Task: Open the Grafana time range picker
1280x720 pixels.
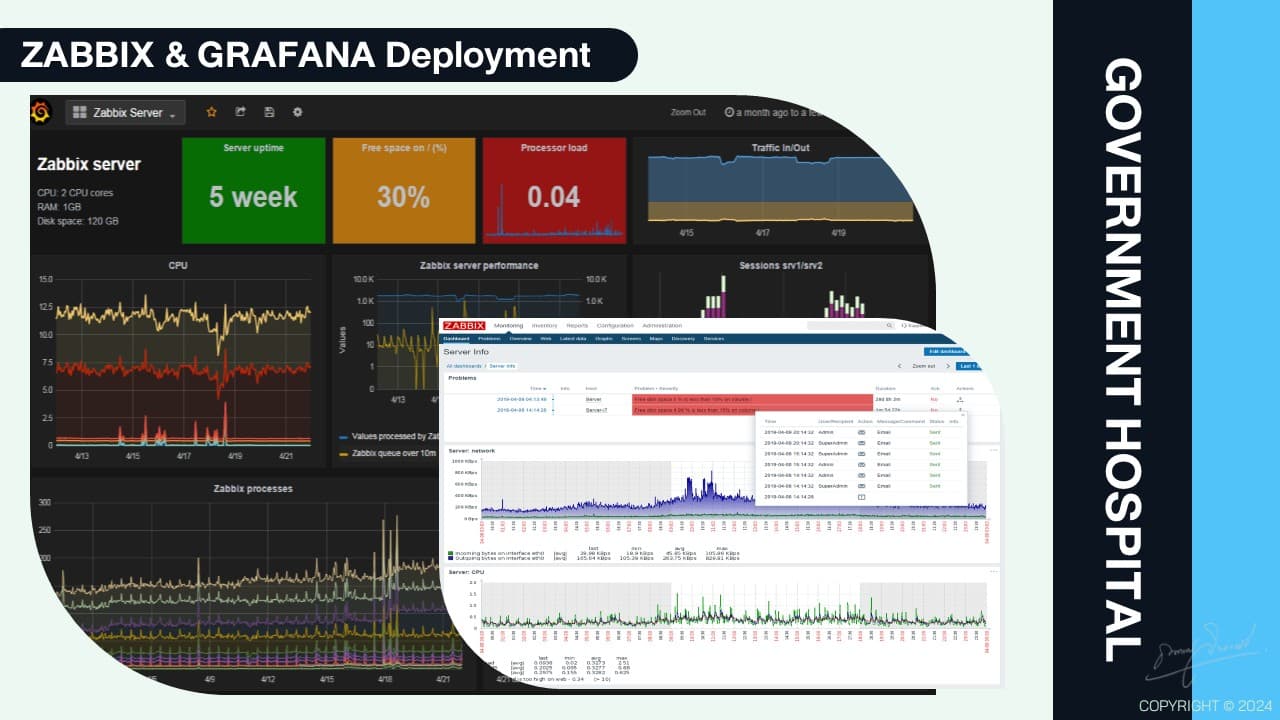Action: pos(775,112)
